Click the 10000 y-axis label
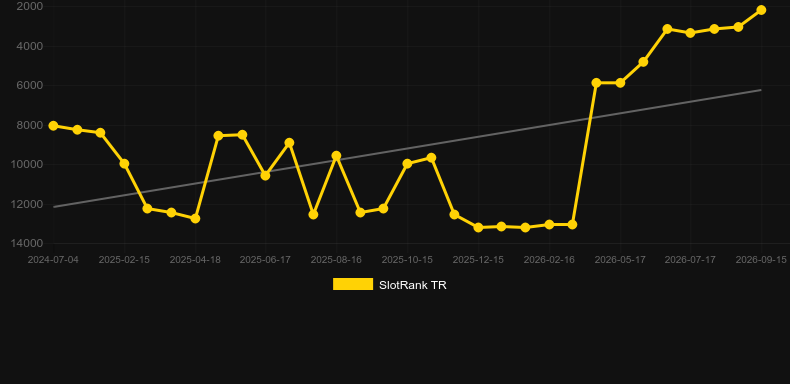This screenshot has height=384, width=790. coord(28,165)
